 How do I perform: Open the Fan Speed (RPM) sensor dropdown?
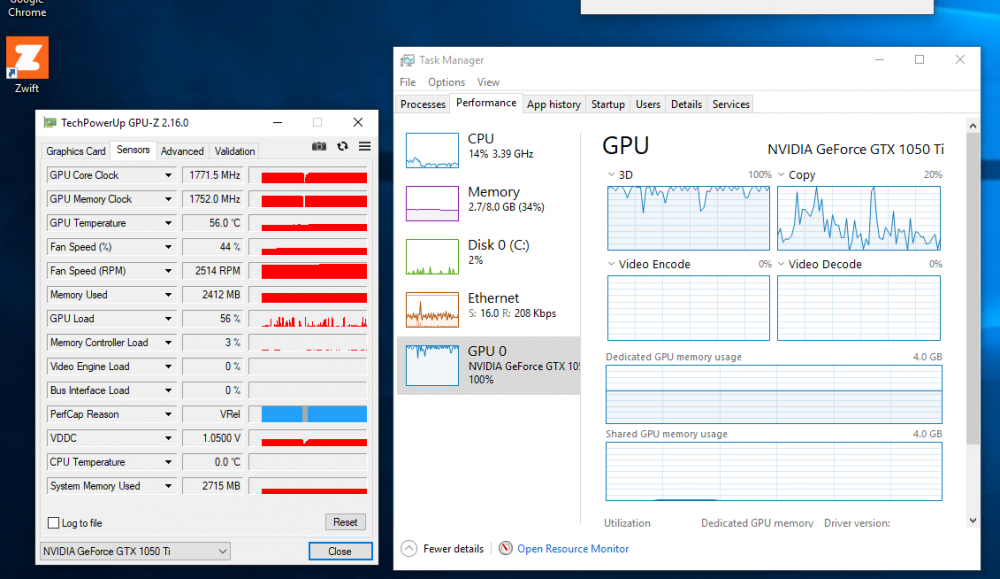168,271
